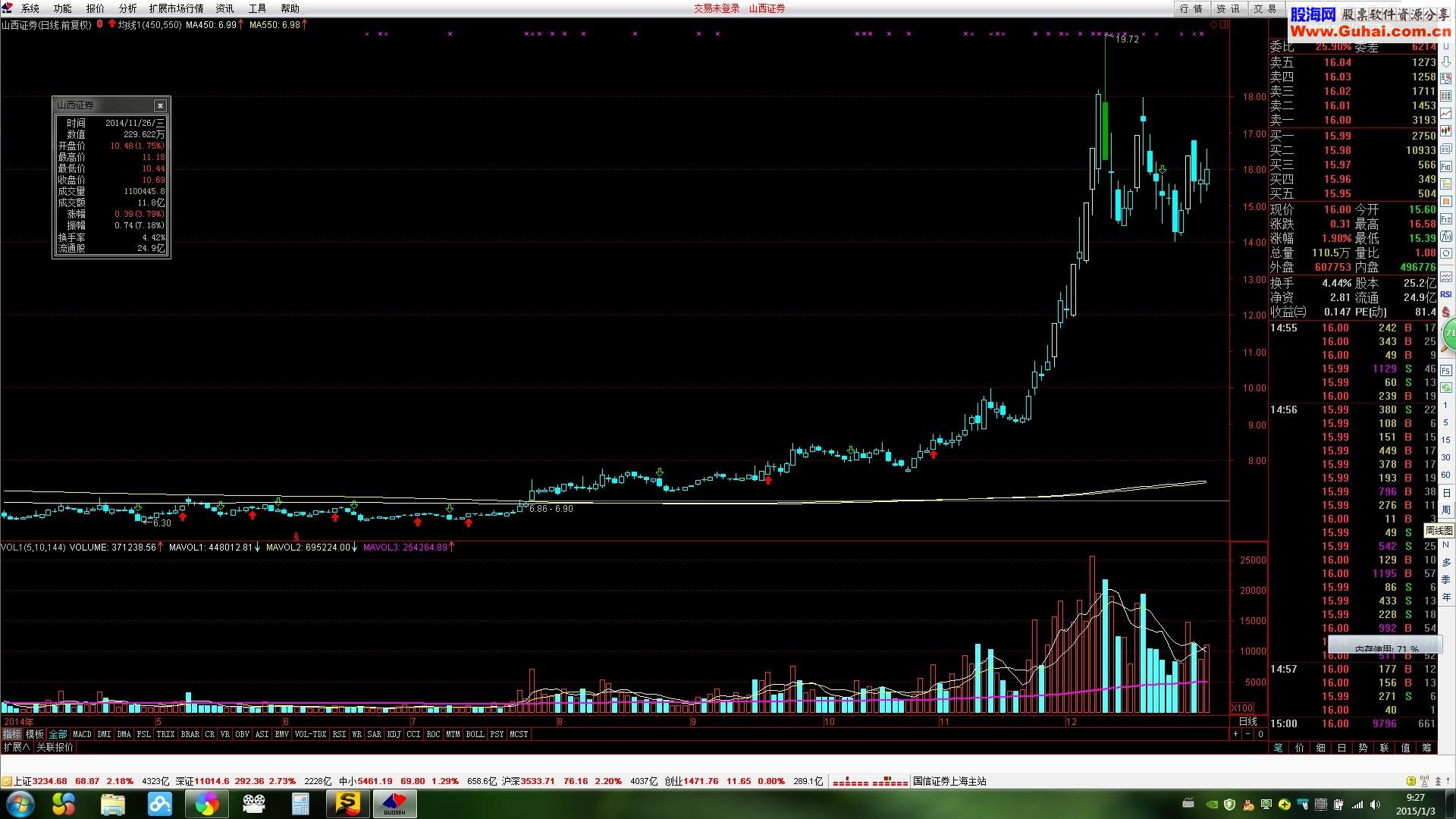Click the down-arrow icon in right sidebar

[x=1446, y=61]
